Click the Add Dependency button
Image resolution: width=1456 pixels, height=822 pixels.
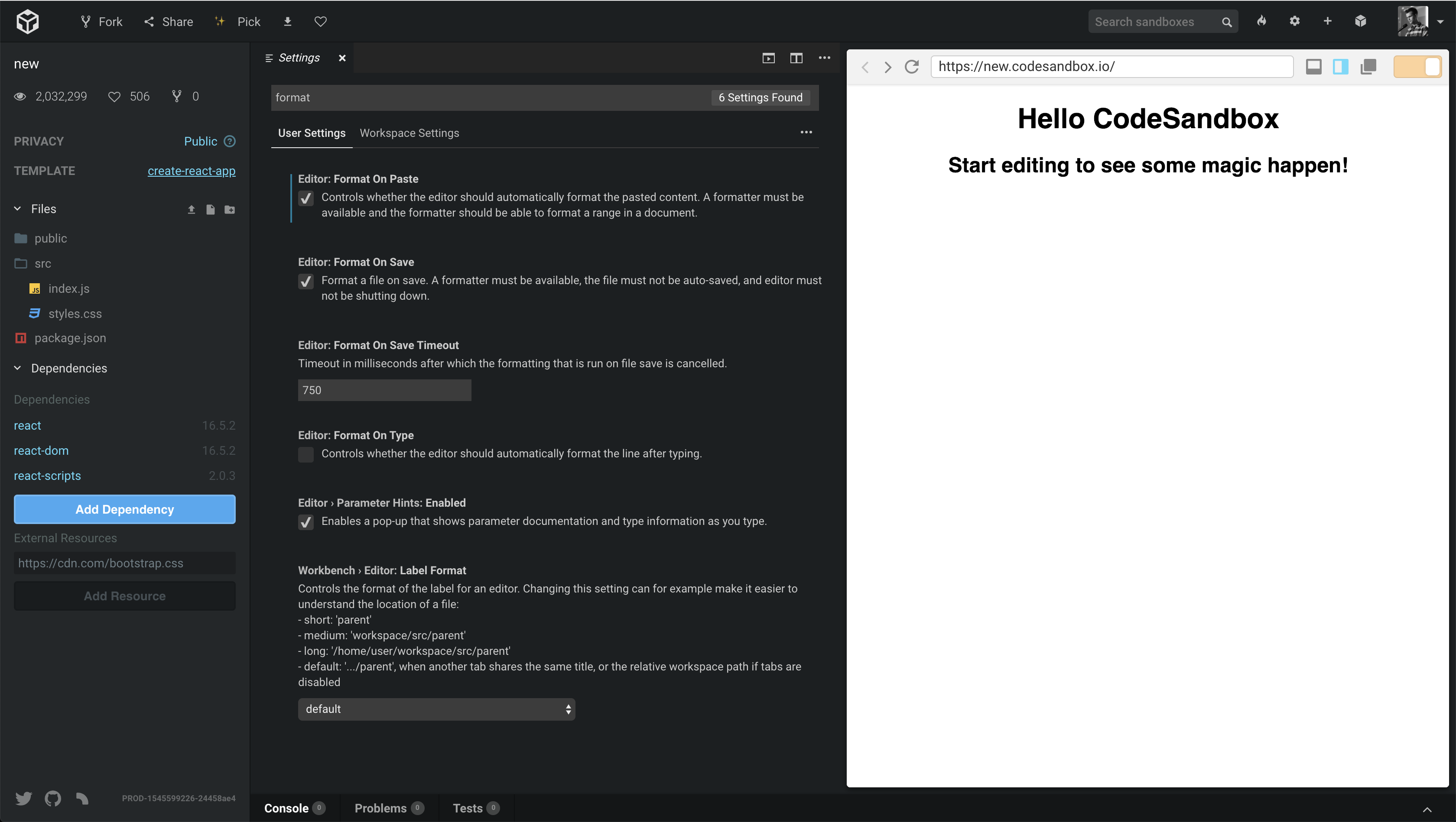pyautogui.click(x=124, y=509)
